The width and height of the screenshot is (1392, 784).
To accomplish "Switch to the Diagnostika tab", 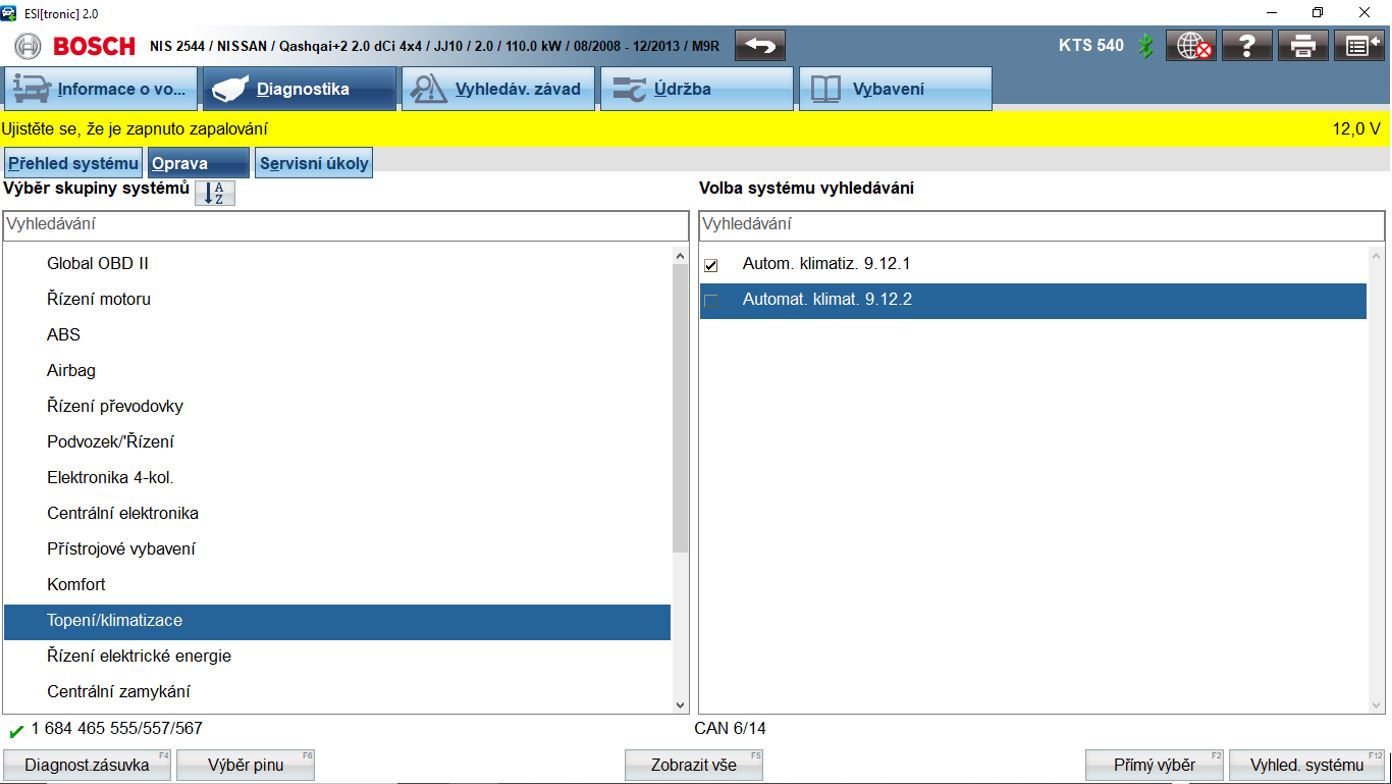I will coord(300,89).
